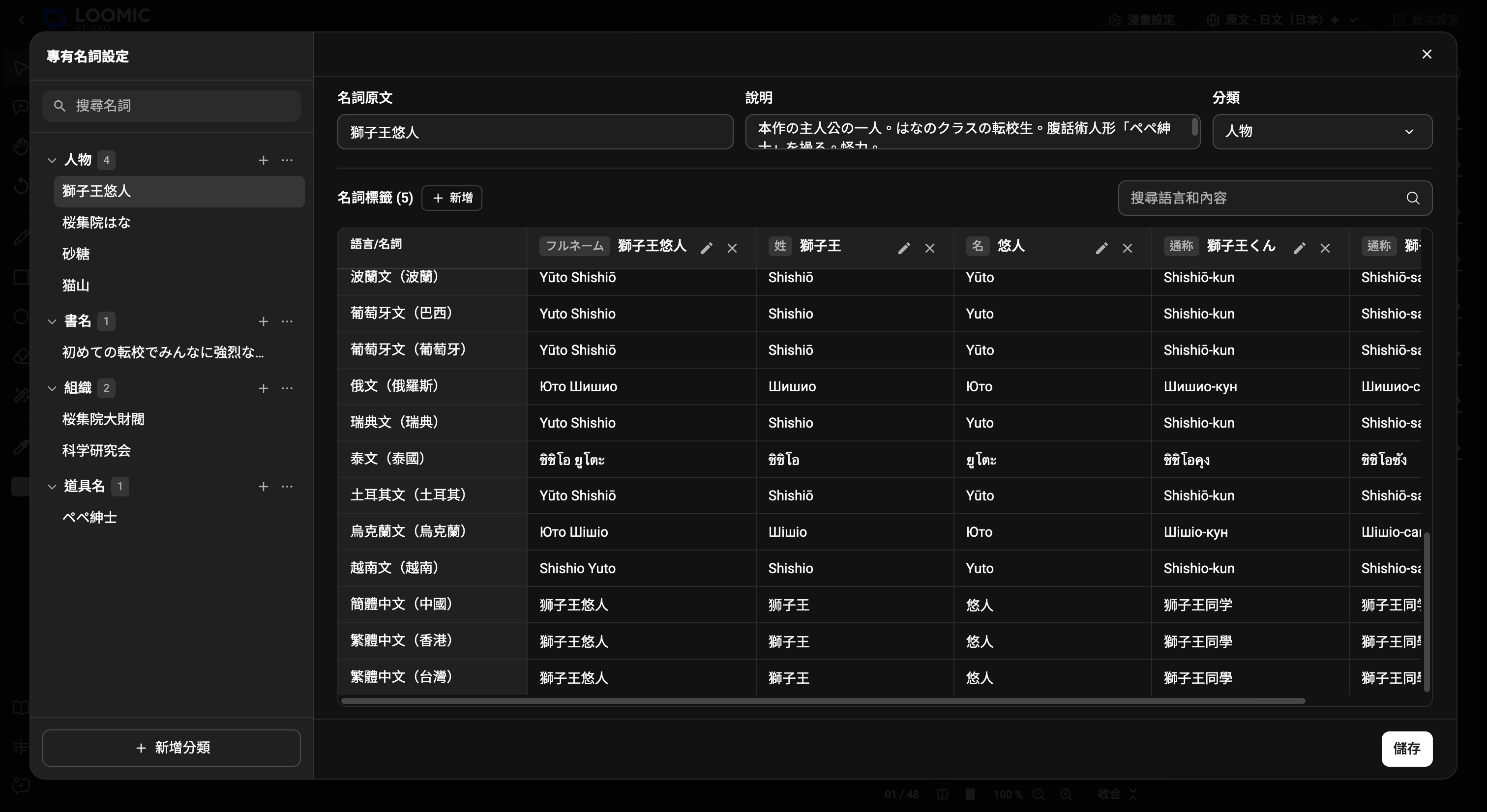The width and height of the screenshot is (1487, 812).
Task: Click the 新增分類 button
Action: pyautogui.click(x=172, y=748)
